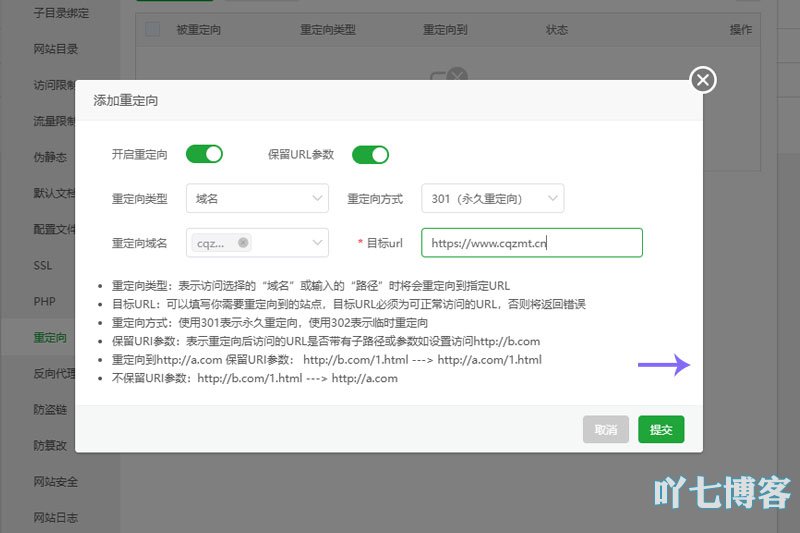Click the 添加重定向 dialog title

126,100
